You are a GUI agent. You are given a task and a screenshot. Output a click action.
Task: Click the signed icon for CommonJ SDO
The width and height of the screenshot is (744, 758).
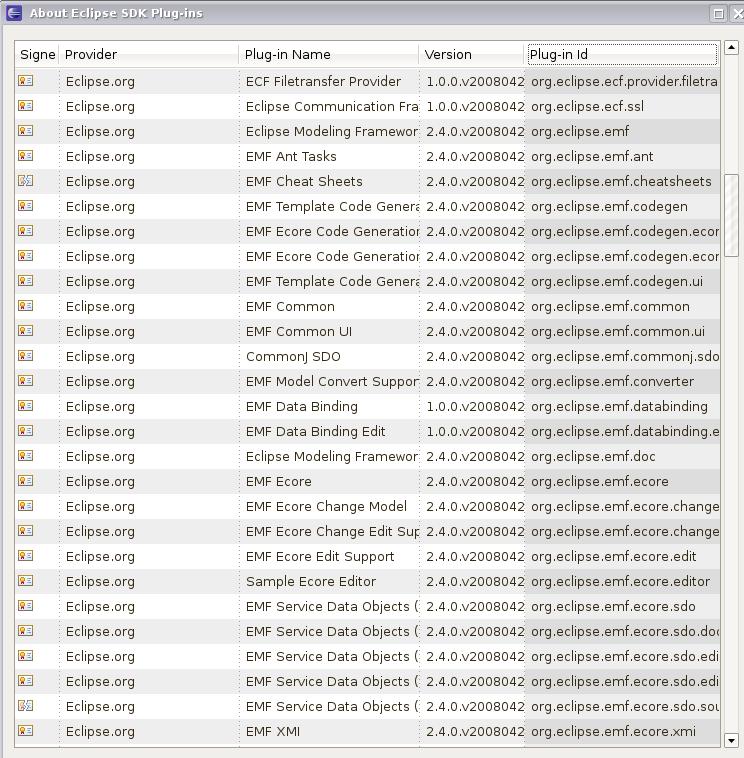coord(26,356)
